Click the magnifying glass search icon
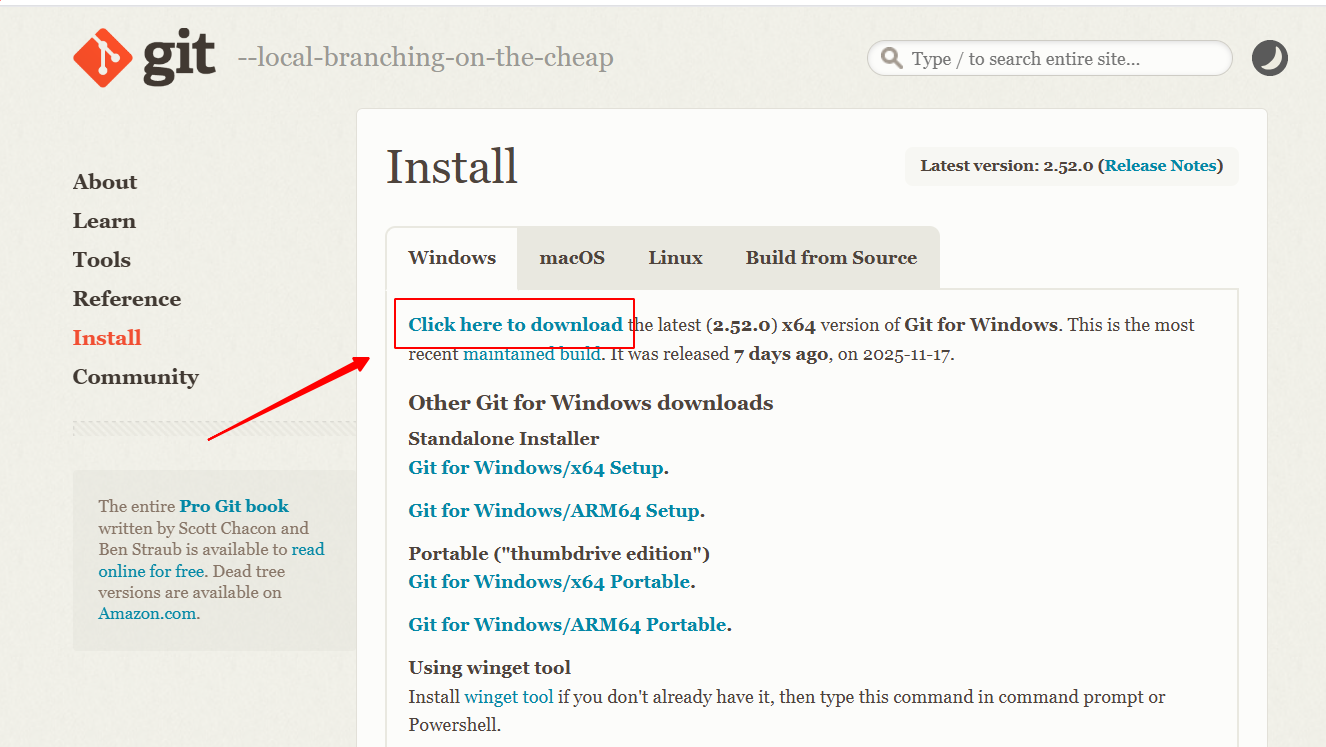Screen dimensions: 1326x747 [892, 59]
